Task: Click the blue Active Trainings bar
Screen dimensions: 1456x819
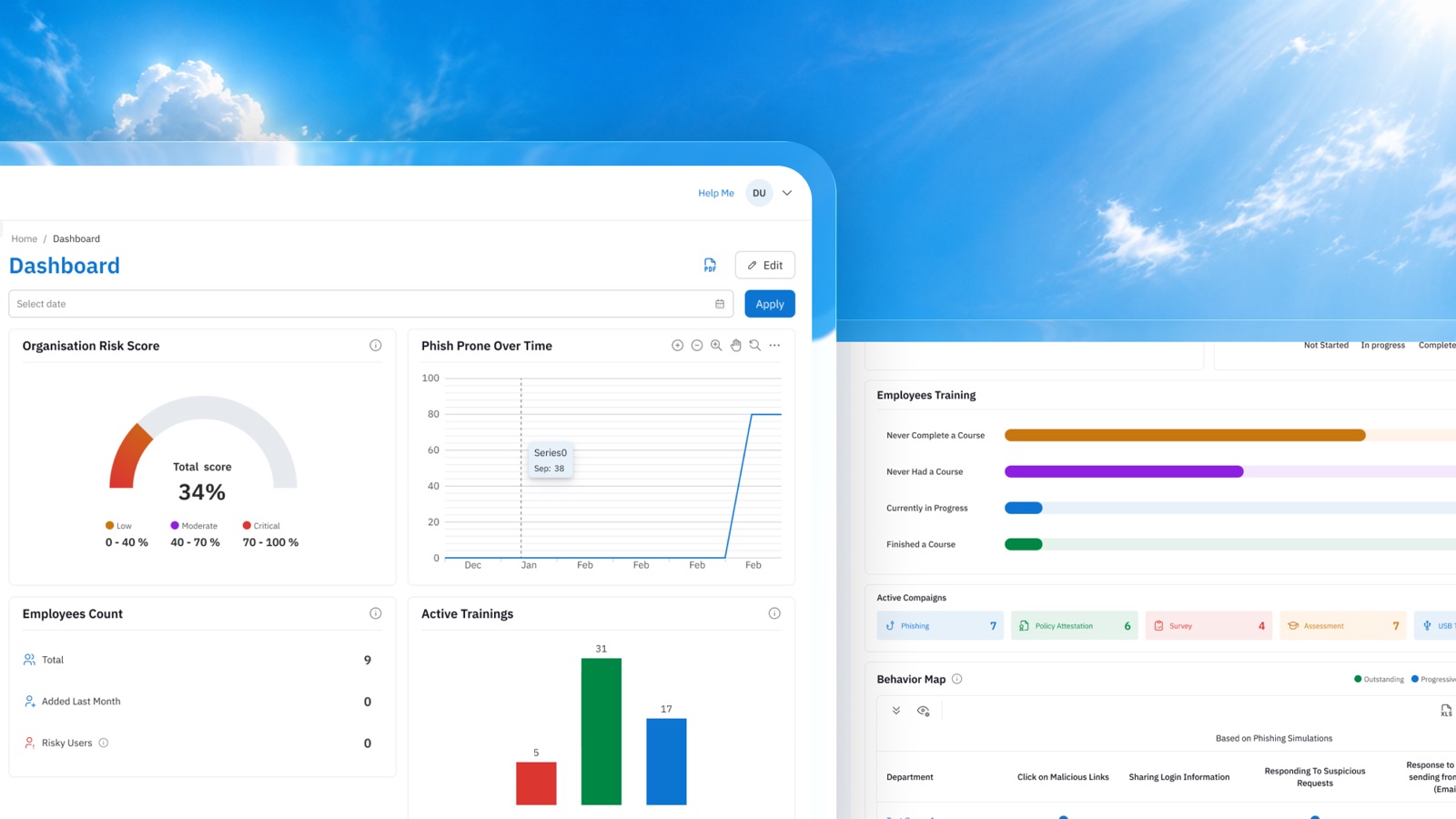Action: (666, 762)
